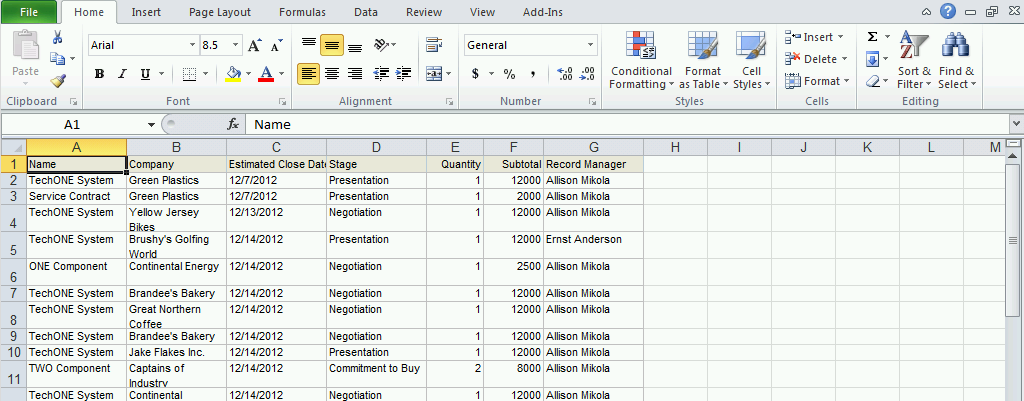
Task: Open Conditional Formatting menu
Action: 641,61
